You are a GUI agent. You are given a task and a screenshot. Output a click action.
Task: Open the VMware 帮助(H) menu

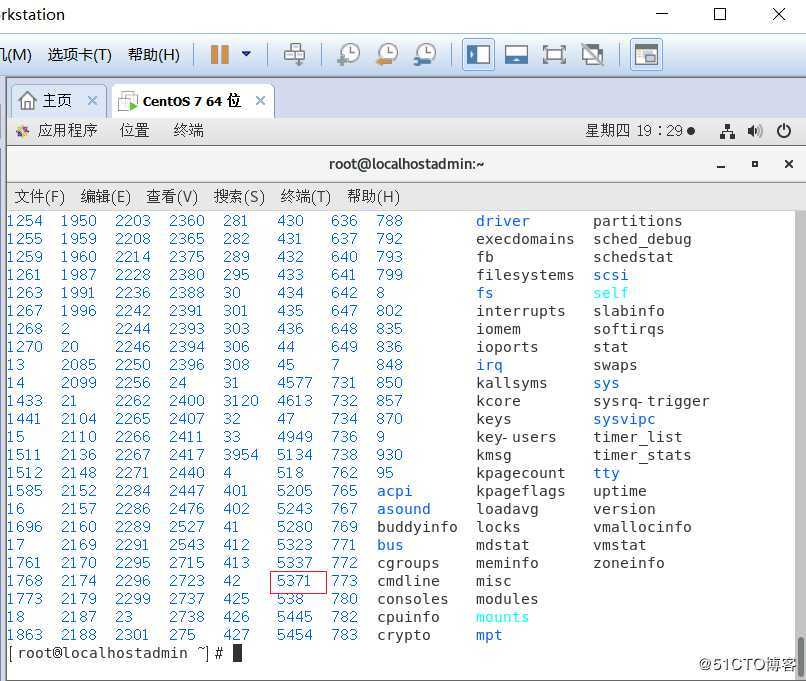[x=154, y=54]
